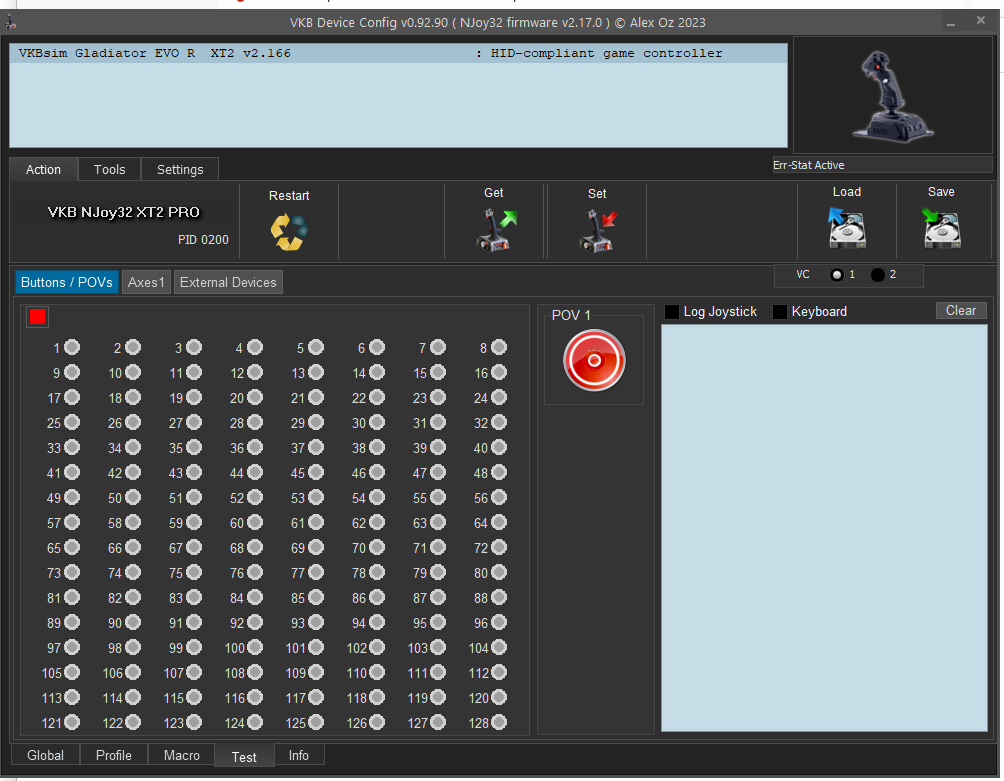Switch to Buttons / POVs tab
This screenshot has width=1004, height=781.
[67, 282]
